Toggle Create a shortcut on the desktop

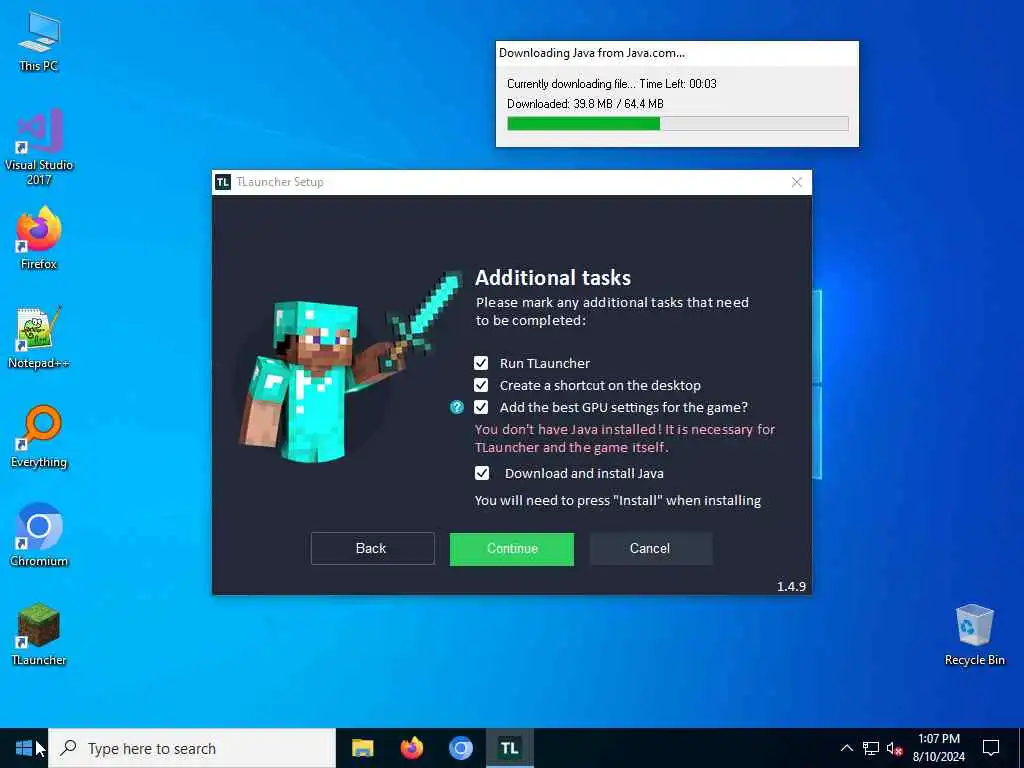tap(481, 385)
